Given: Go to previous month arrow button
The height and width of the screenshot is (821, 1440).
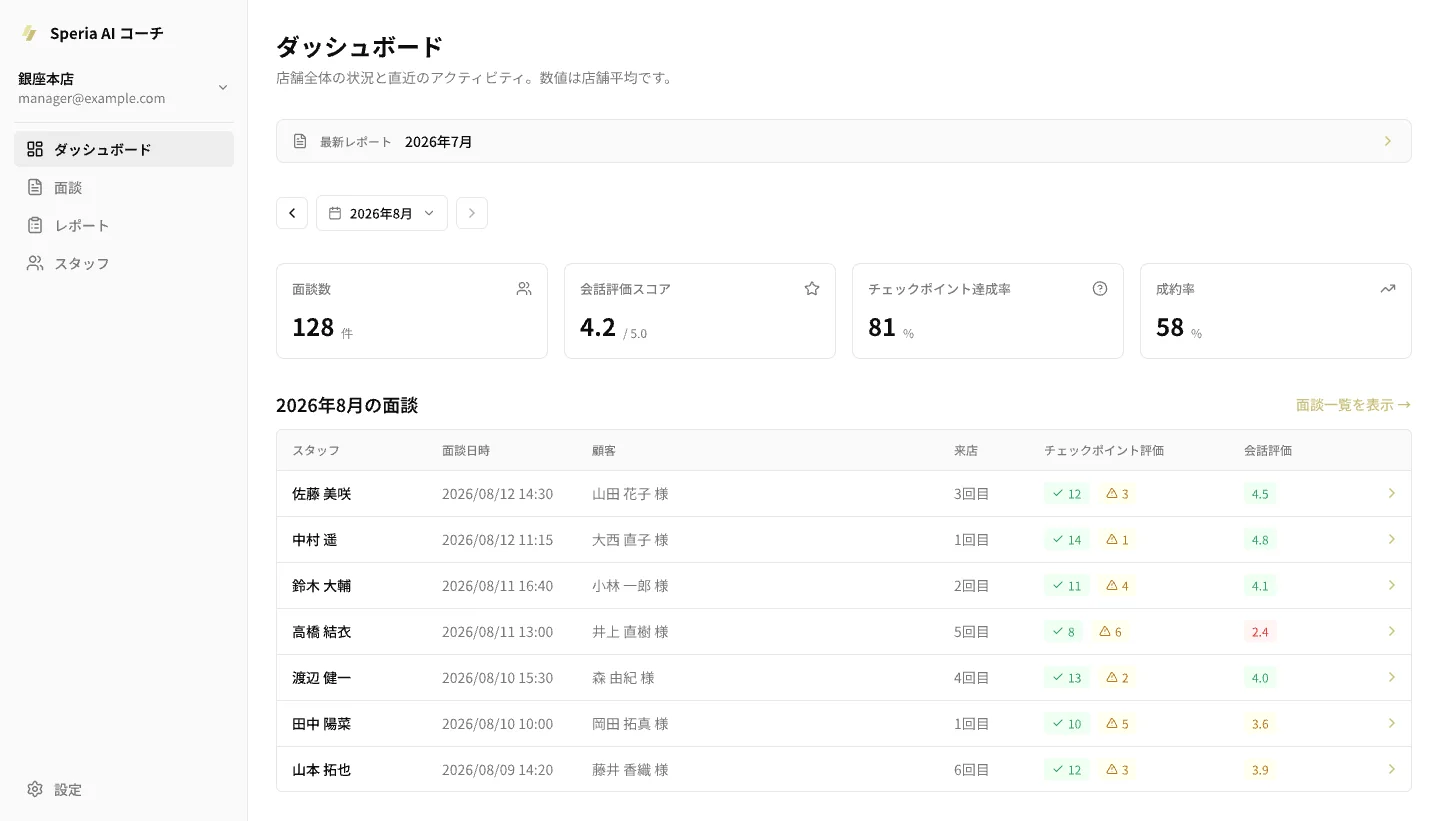Looking at the screenshot, I should click(292, 213).
